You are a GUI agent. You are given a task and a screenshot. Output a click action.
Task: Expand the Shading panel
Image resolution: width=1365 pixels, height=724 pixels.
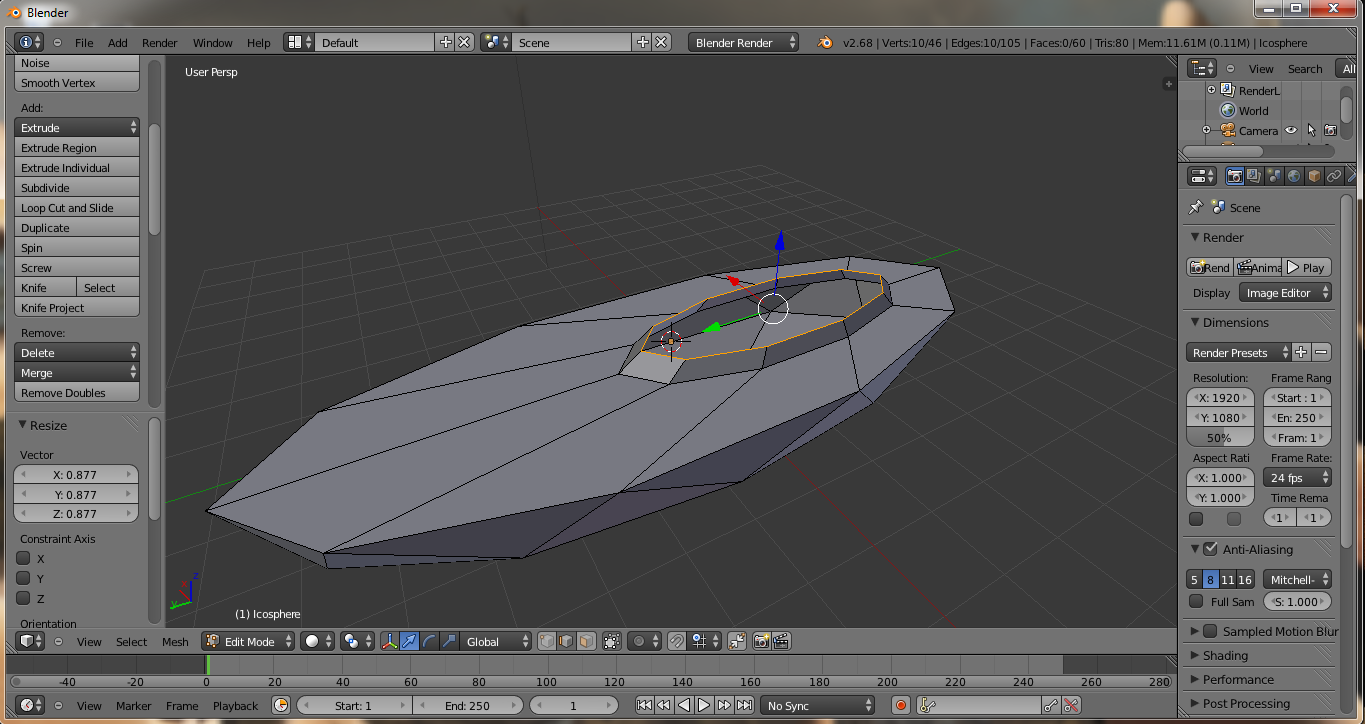pos(1225,655)
